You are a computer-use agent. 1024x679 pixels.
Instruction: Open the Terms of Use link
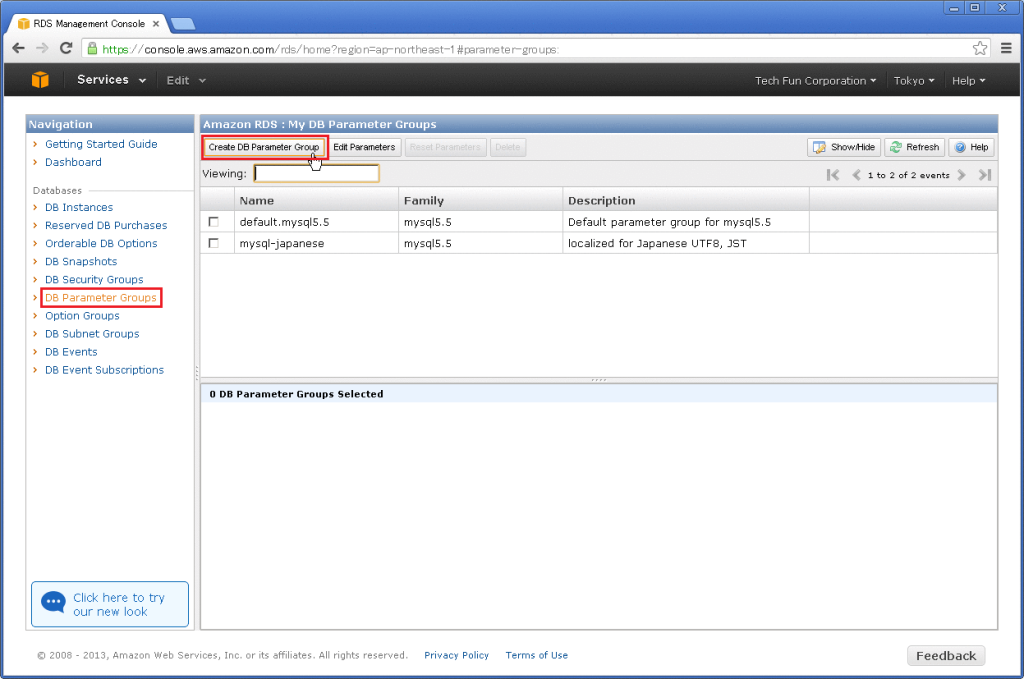tap(537, 655)
